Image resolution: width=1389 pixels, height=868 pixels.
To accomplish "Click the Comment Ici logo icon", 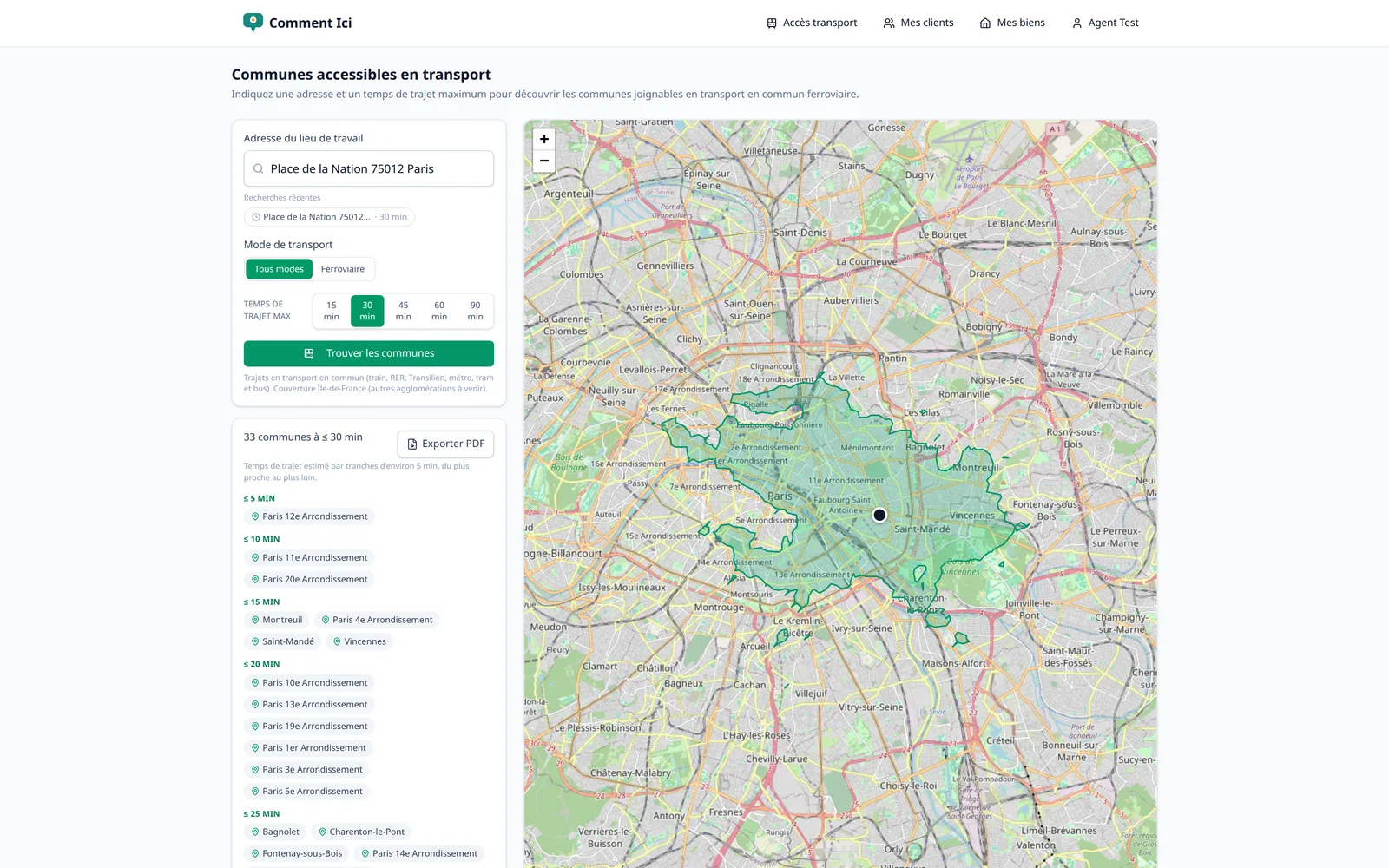I will (x=253, y=23).
